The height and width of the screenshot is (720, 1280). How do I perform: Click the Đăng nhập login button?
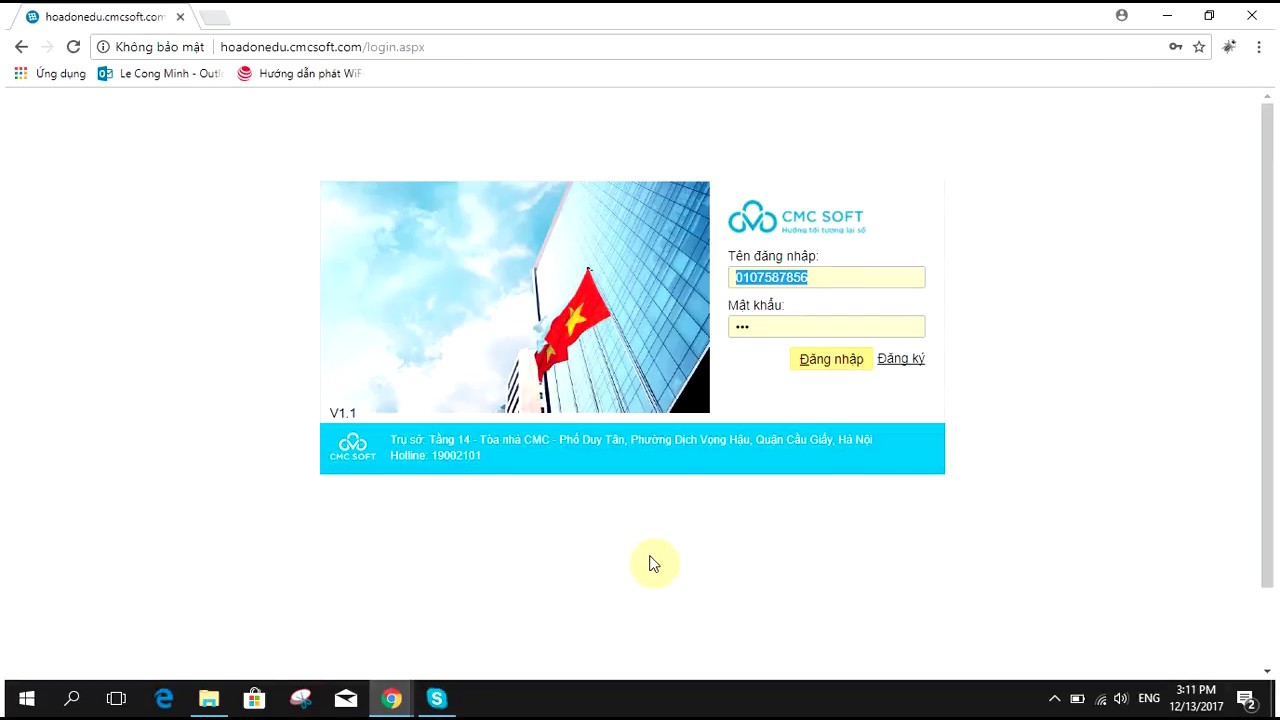(x=831, y=359)
